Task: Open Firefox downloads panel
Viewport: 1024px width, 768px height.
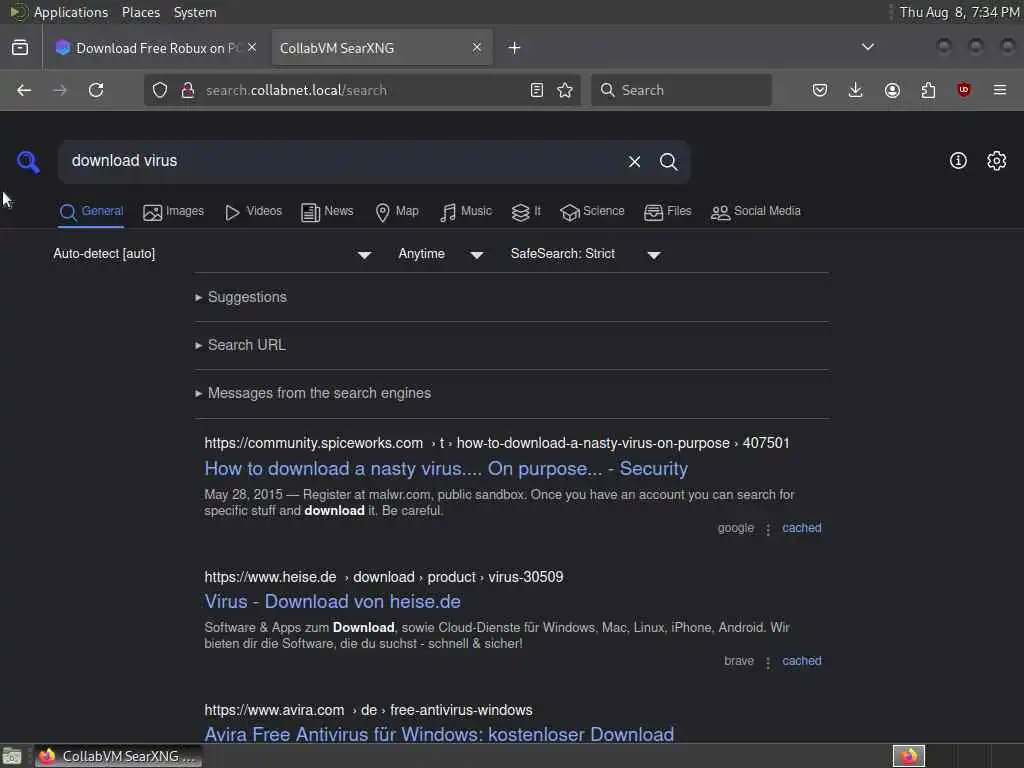Action: [856, 90]
